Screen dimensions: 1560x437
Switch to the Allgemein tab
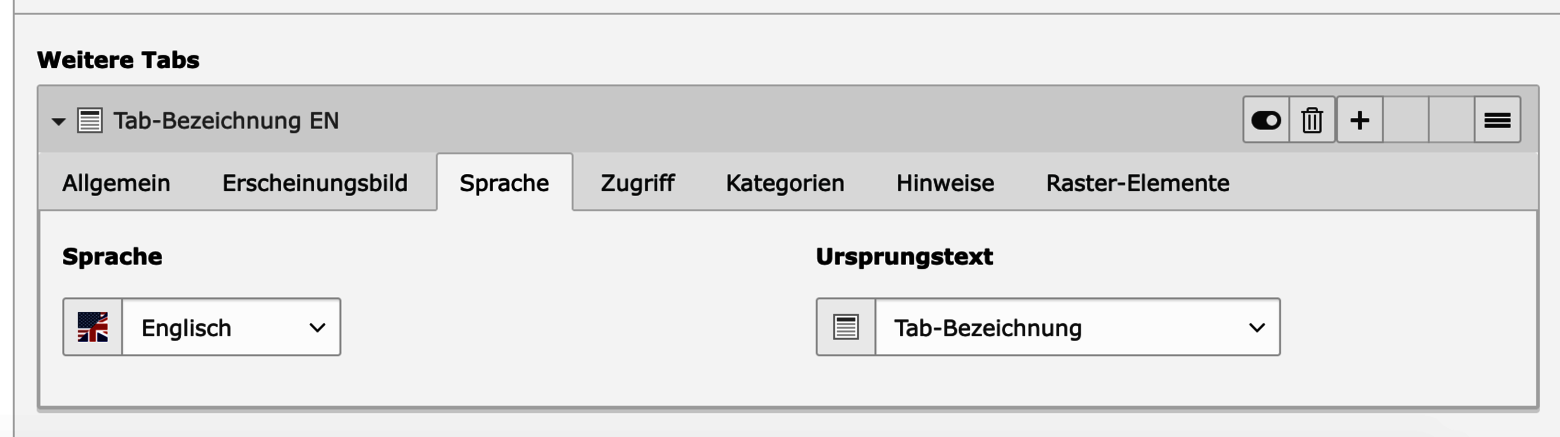pos(116,183)
